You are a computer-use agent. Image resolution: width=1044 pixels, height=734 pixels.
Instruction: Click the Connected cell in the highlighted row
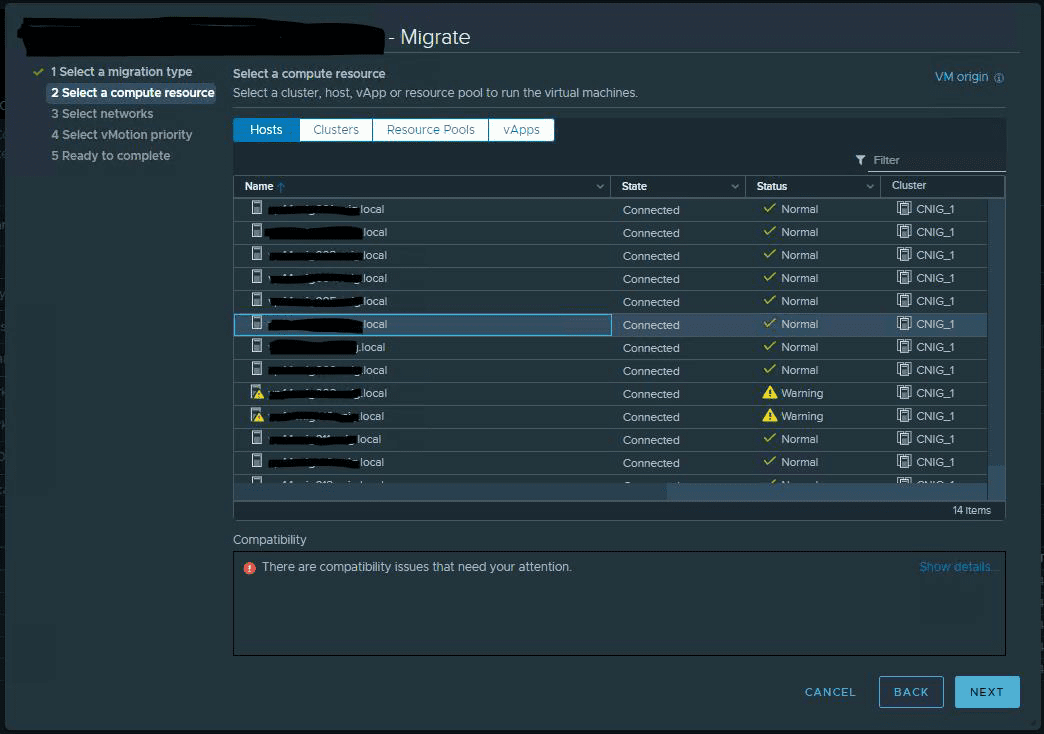[x=651, y=325]
